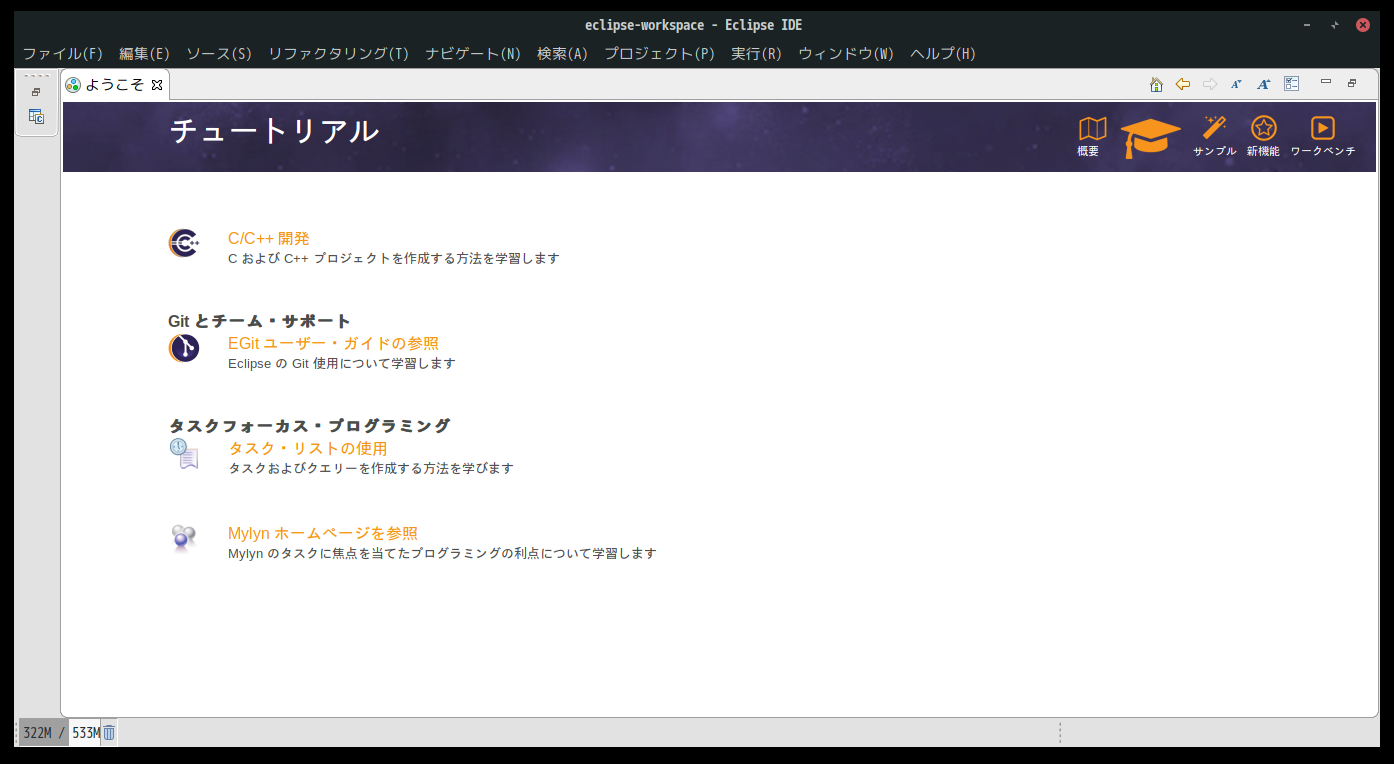Reduce font size with the small A icon
Image resolution: width=1394 pixels, height=764 pixels.
1236,85
